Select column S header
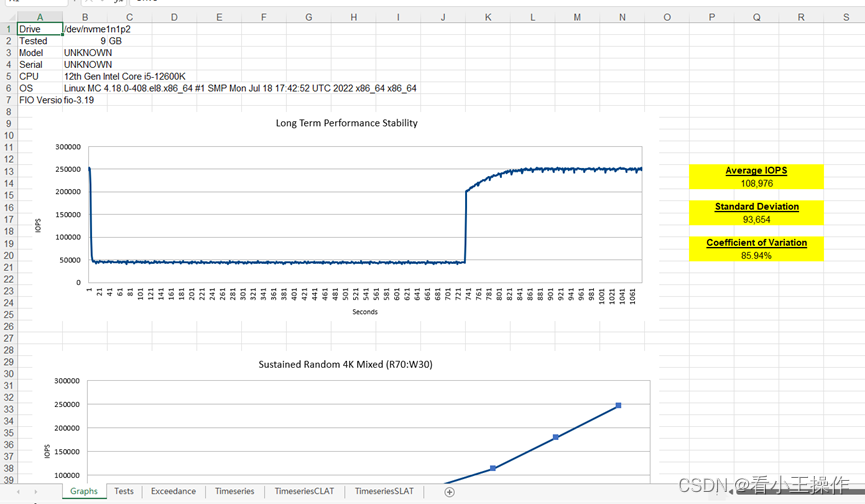865x504 pixels. coord(845,17)
